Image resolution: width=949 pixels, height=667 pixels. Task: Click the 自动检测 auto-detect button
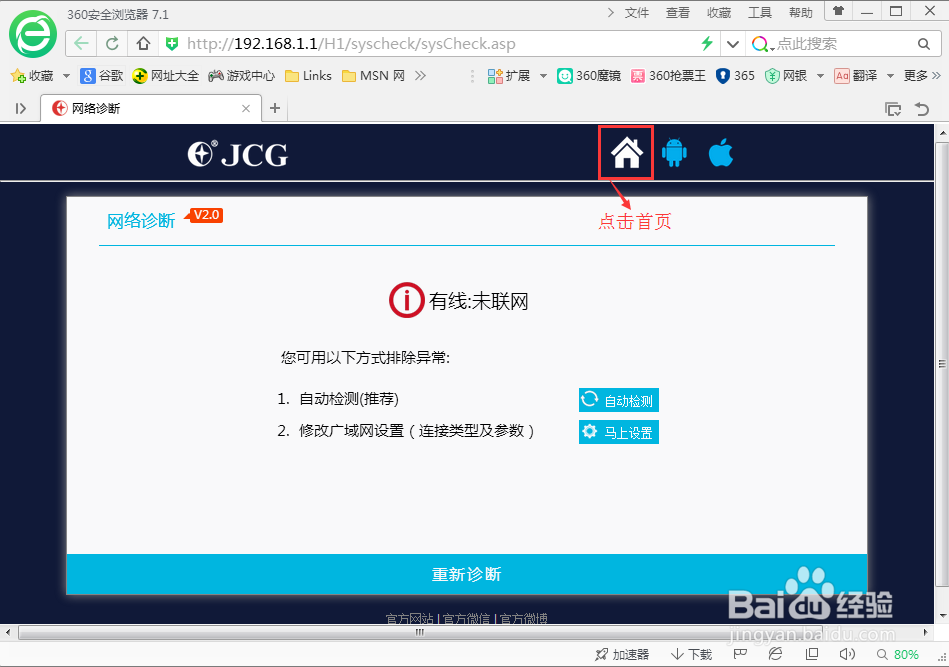click(618, 399)
